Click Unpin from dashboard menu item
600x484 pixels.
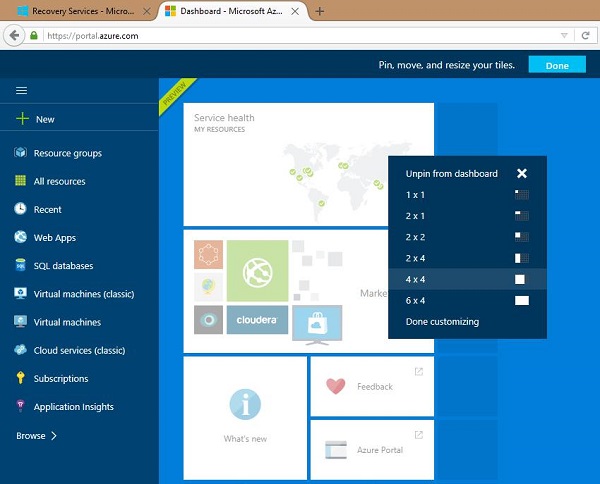coord(452,174)
